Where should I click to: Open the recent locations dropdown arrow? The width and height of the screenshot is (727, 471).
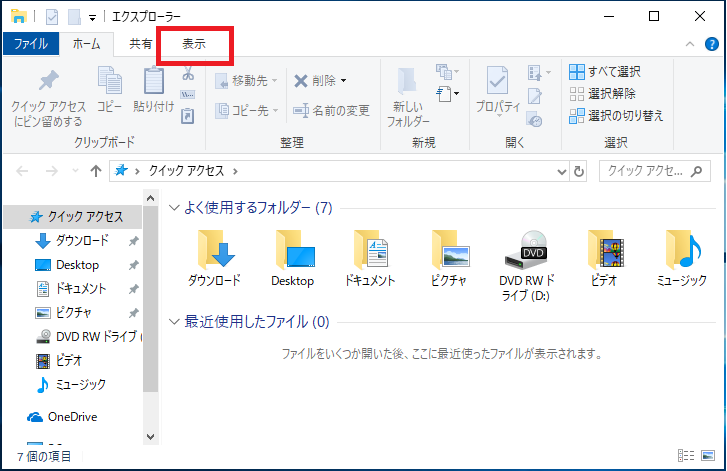click(x=76, y=171)
